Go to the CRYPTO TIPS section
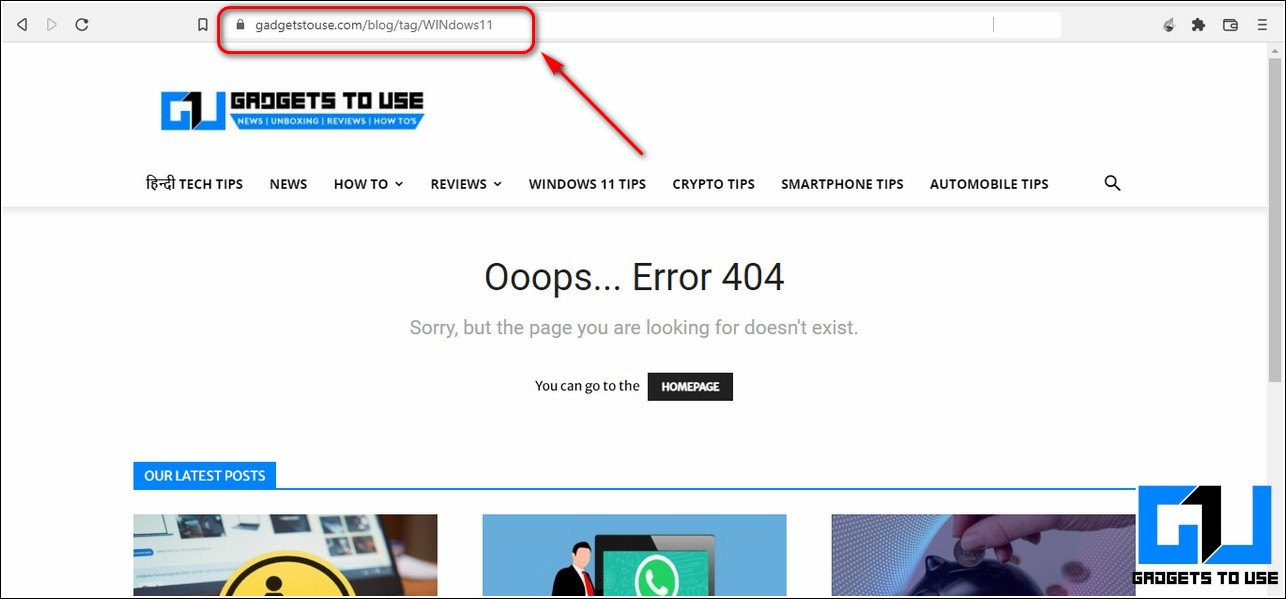The image size is (1286, 599). 713,184
